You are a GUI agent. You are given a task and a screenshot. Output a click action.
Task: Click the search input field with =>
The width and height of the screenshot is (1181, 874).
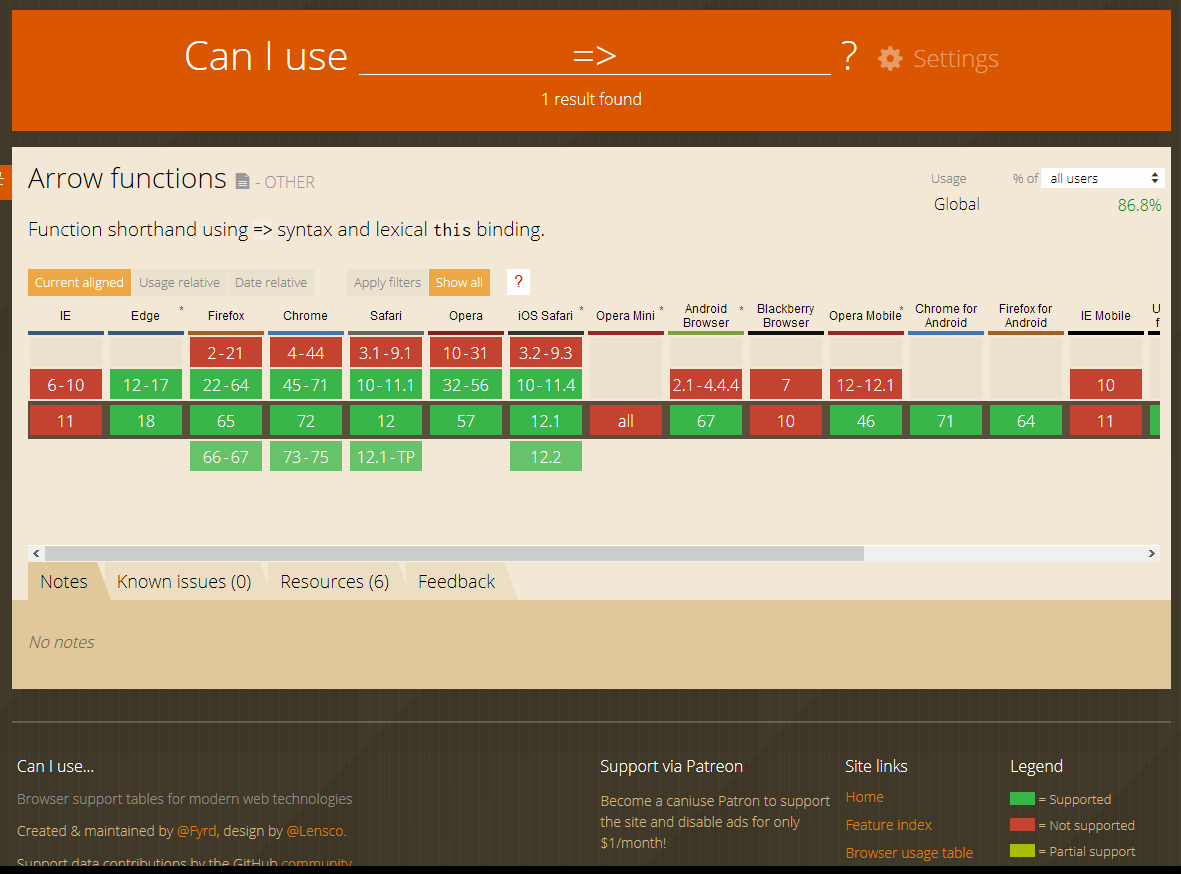pos(595,55)
